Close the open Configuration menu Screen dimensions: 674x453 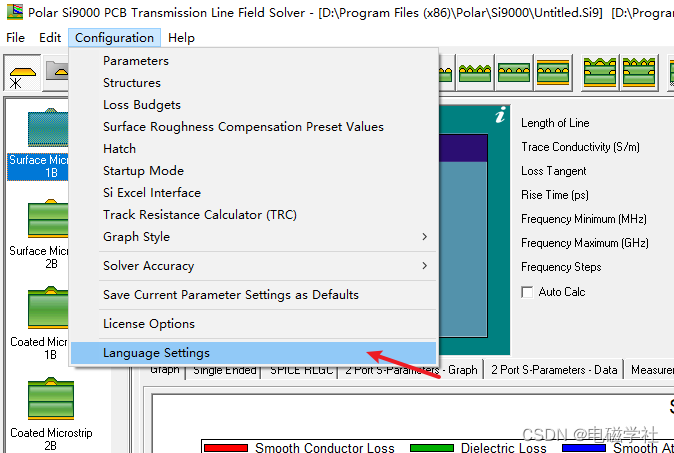pyautogui.click(x=114, y=38)
